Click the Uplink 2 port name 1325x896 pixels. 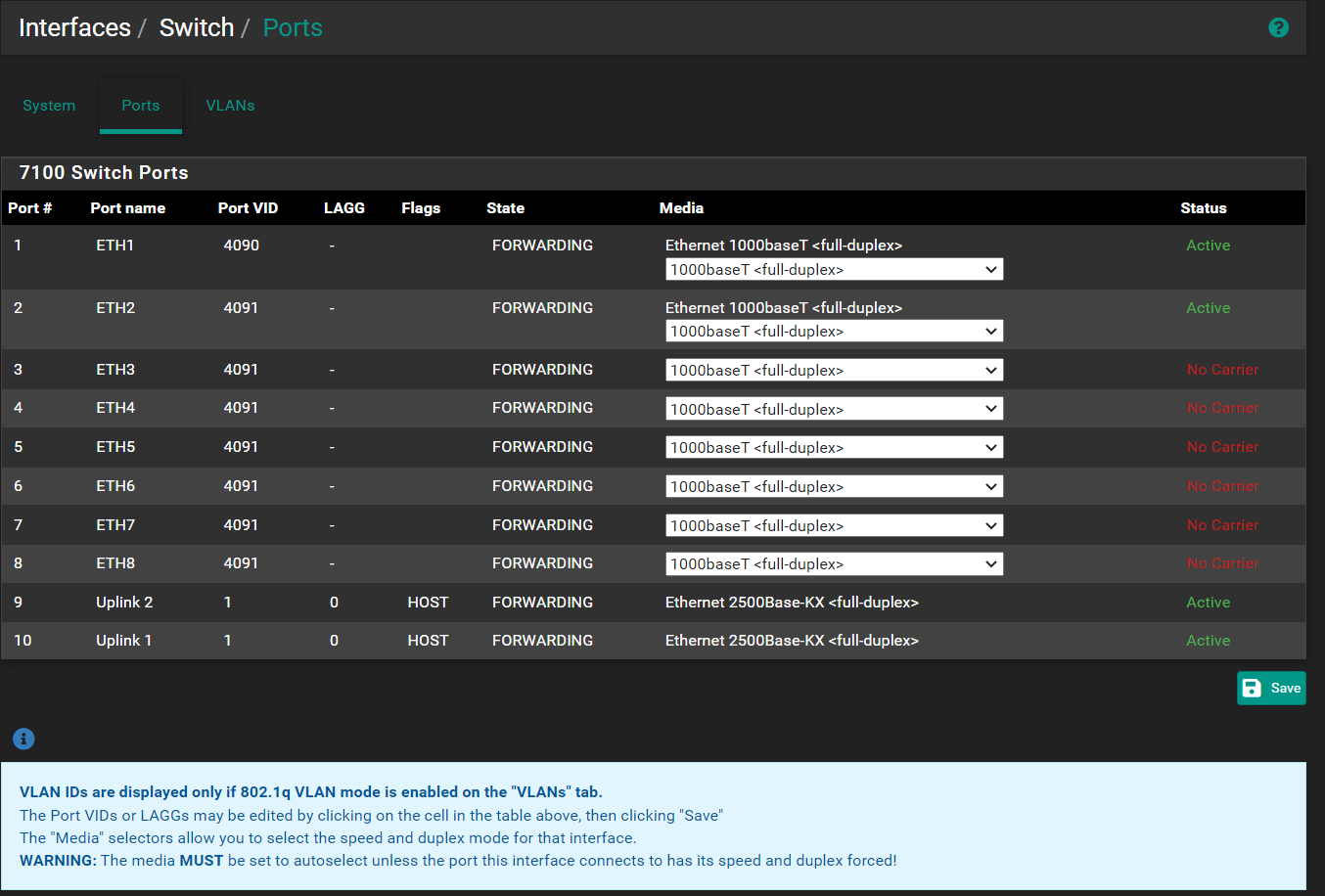124,603
